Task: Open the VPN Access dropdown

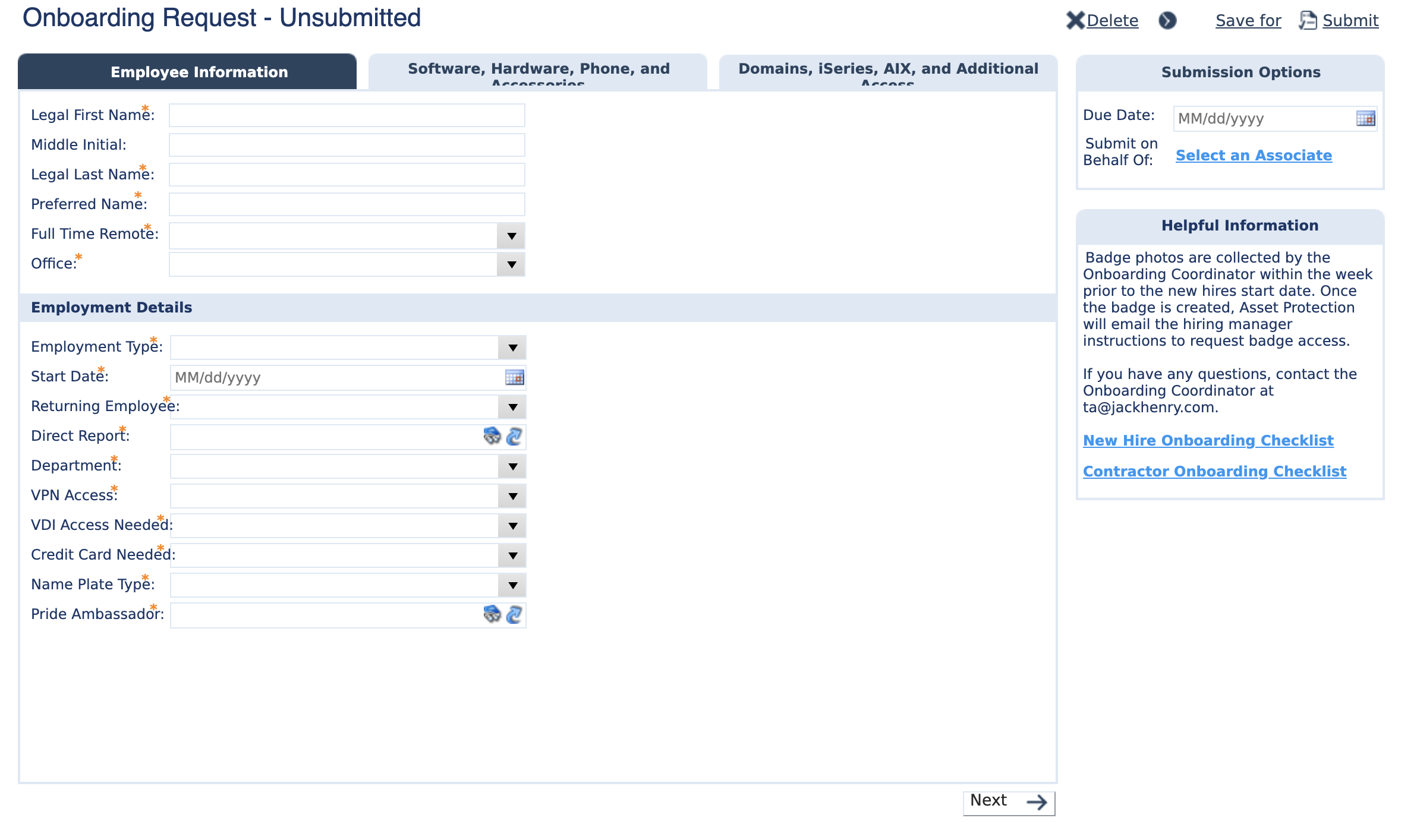Action: pyautogui.click(x=512, y=496)
